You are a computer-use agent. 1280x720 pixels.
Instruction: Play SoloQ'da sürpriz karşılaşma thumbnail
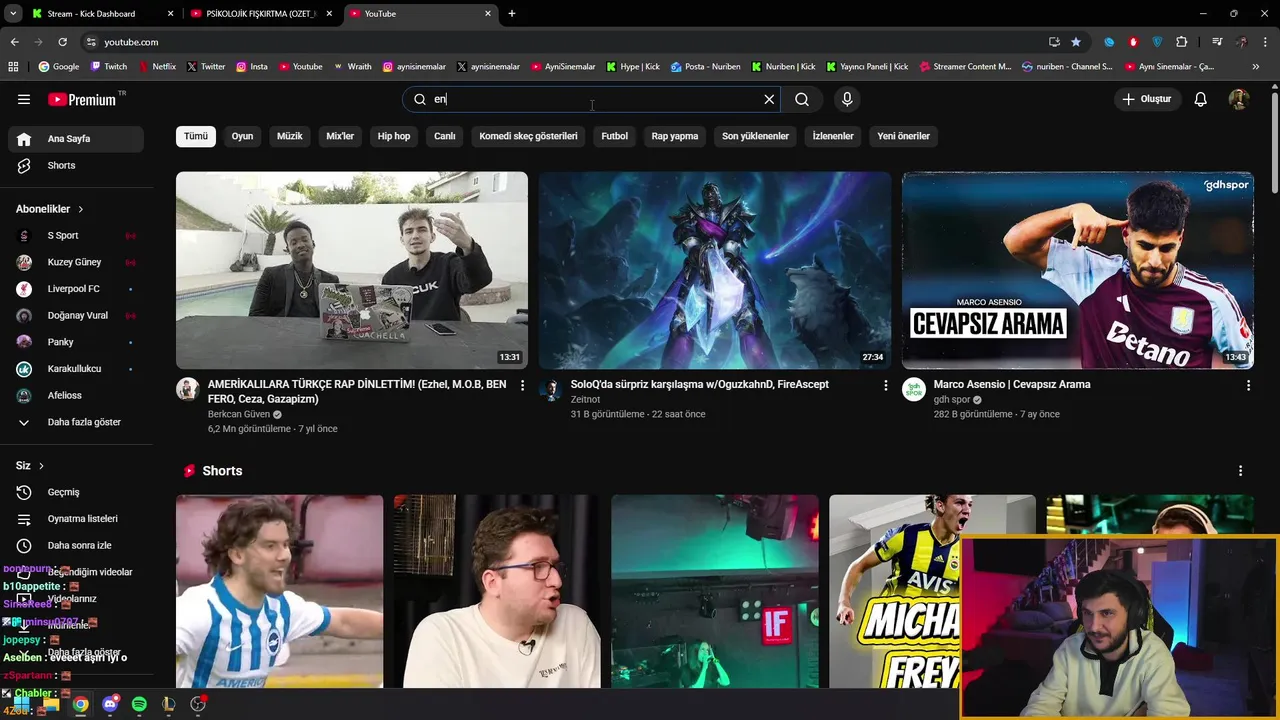click(x=715, y=270)
